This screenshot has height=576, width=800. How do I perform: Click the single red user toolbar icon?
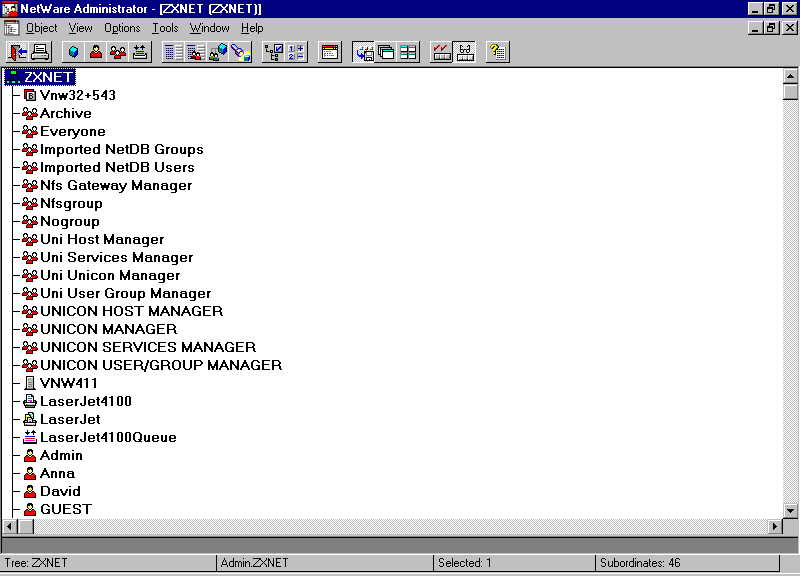[95, 52]
